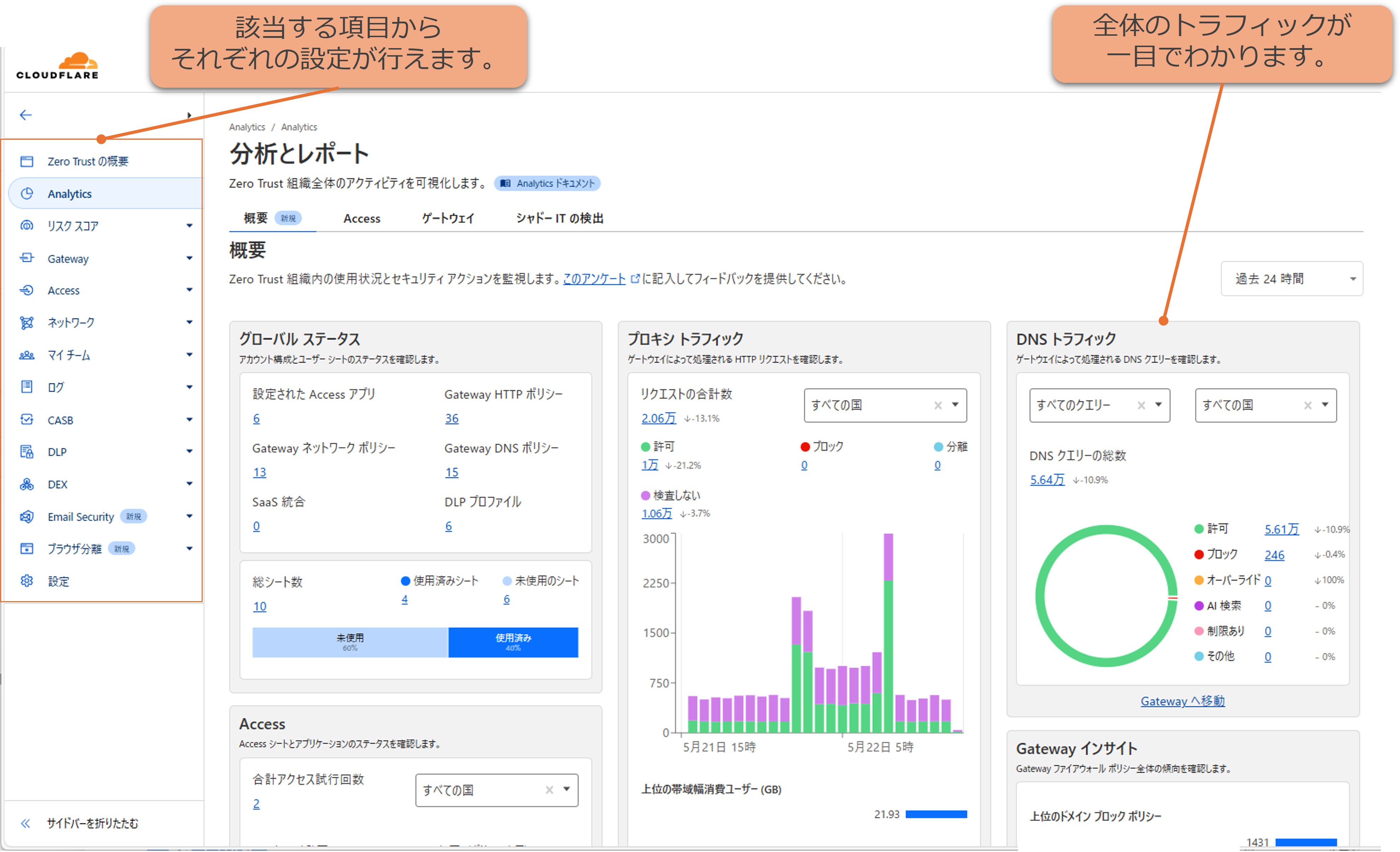
Task: Click the Gateway へ移動 link
Action: click(1183, 701)
